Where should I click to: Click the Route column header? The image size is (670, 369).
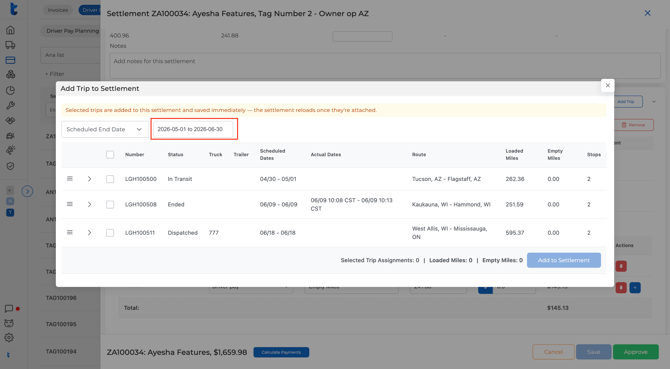pyautogui.click(x=419, y=155)
